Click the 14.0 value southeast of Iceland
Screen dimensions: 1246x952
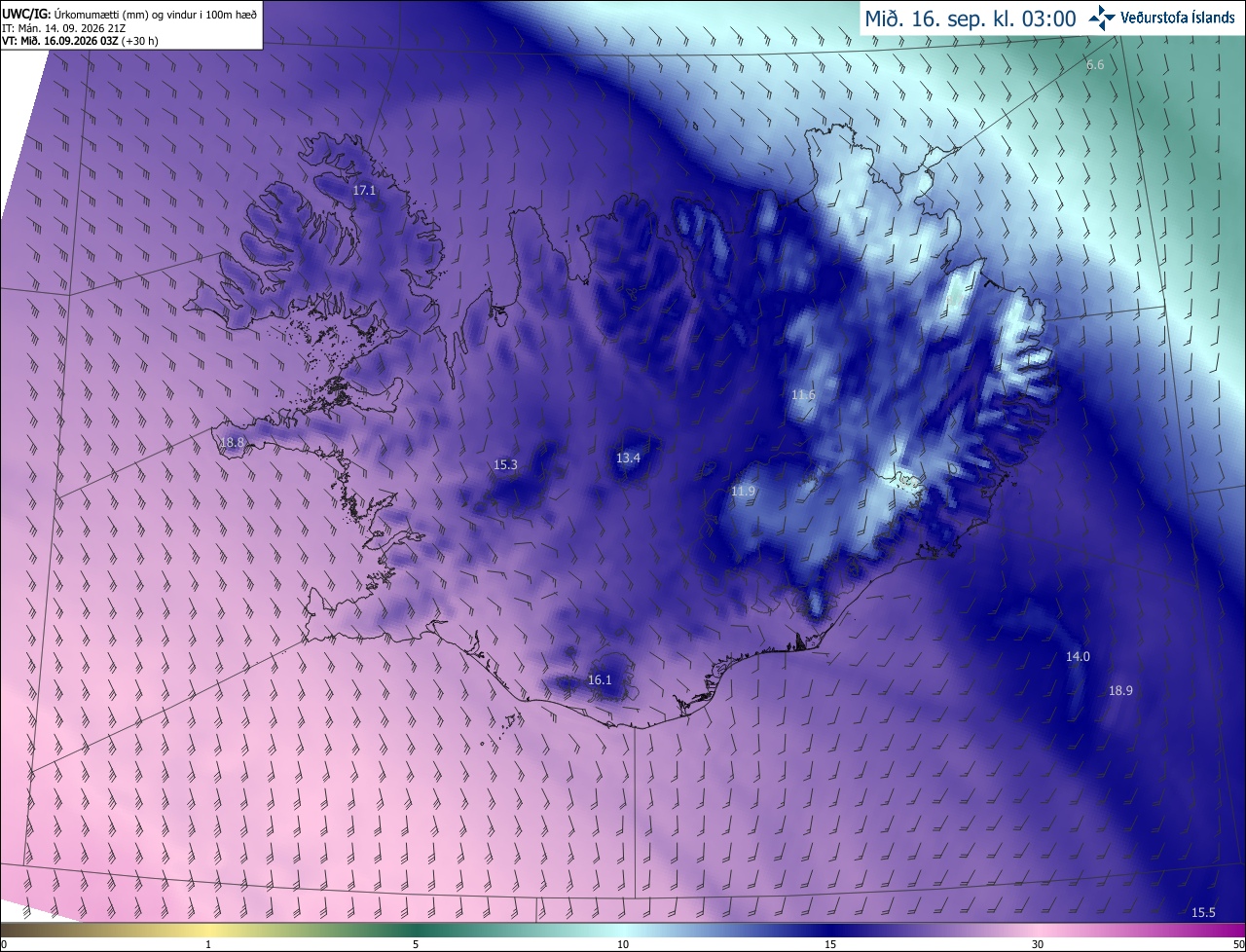[x=1078, y=657]
